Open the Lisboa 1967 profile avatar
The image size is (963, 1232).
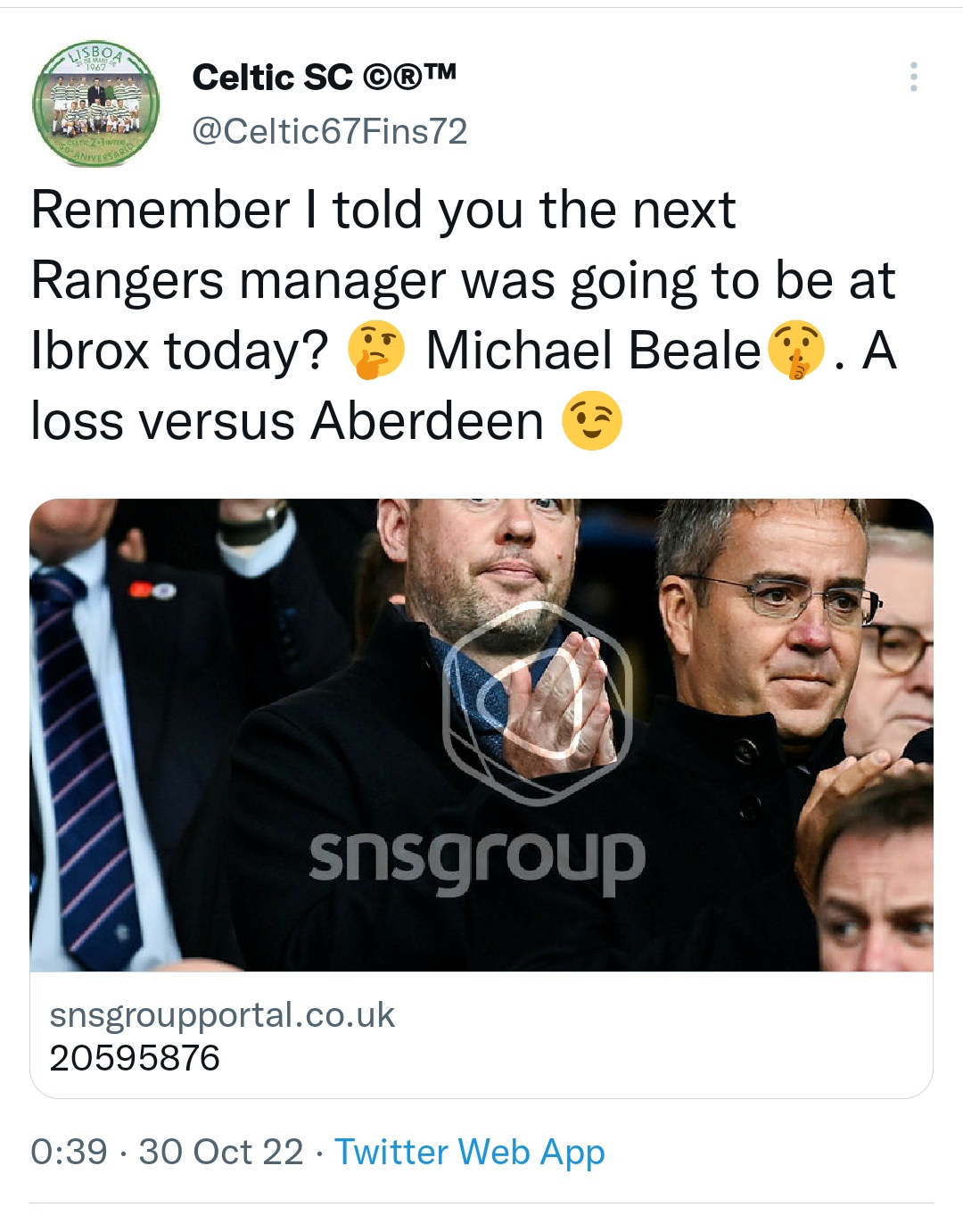point(95,103)
